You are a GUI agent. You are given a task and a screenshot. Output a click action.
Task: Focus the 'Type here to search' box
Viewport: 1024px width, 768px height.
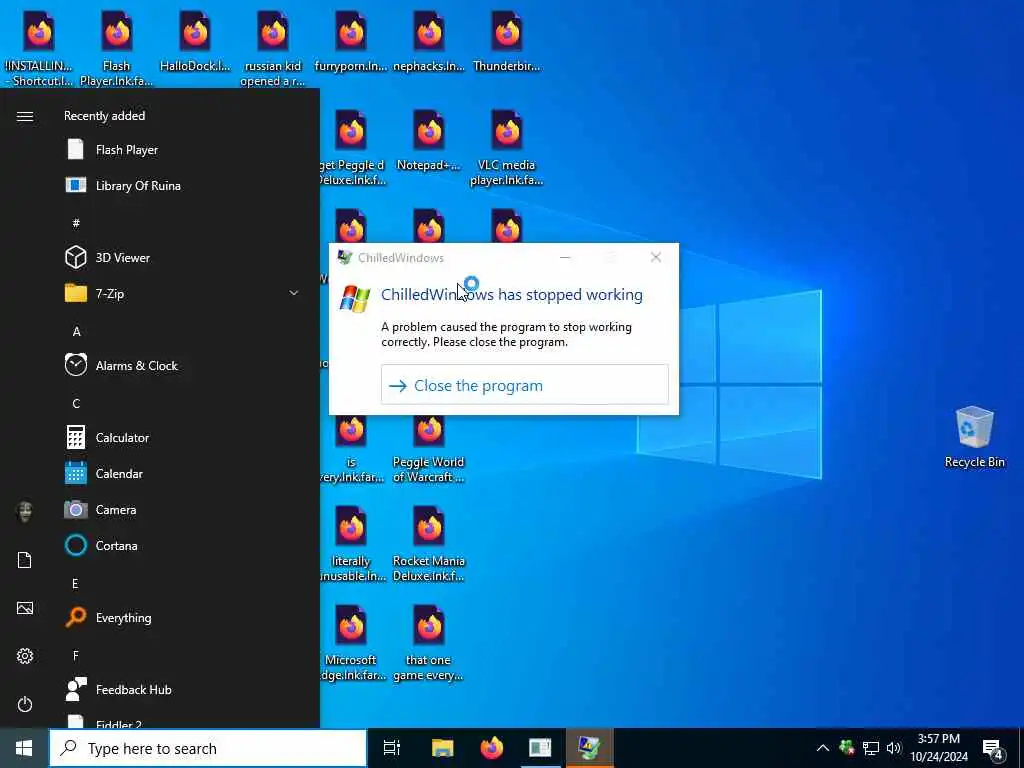pos(208,748)
